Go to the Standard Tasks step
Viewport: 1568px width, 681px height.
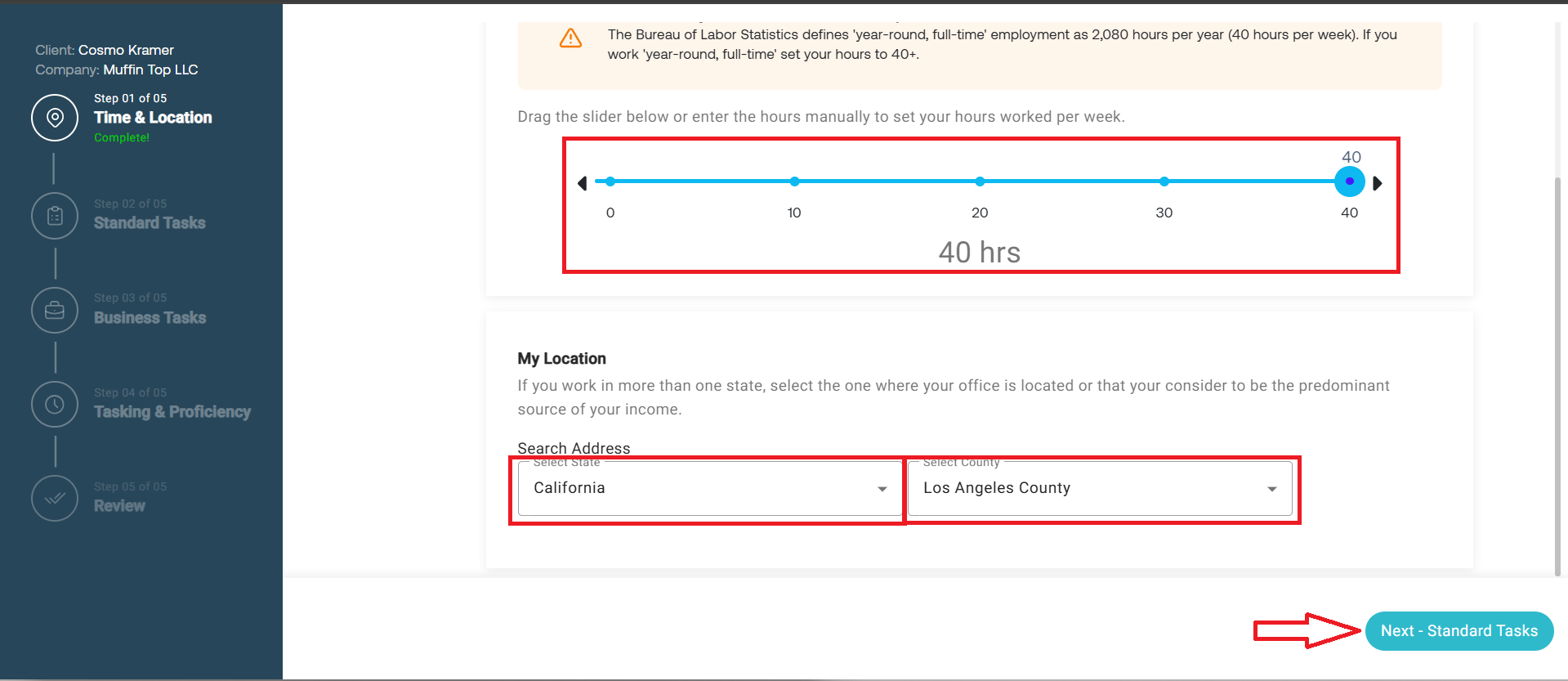pyautogui.click(x=150, y=223)
